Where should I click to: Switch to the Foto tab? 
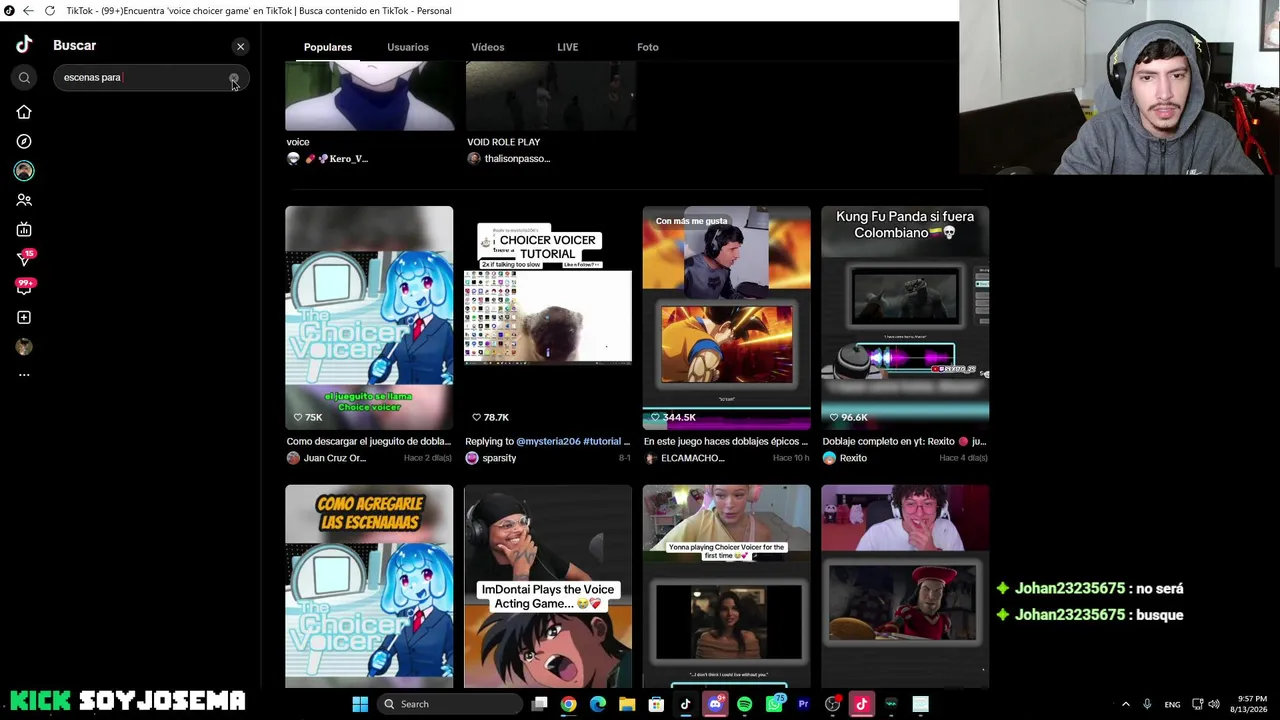(x=648, y=47)
